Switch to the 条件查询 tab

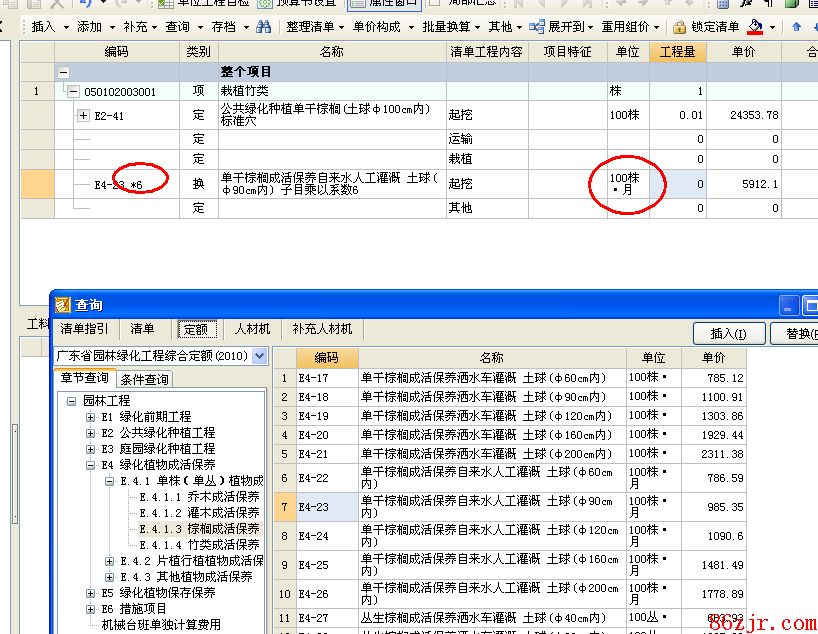pos(145,379)
